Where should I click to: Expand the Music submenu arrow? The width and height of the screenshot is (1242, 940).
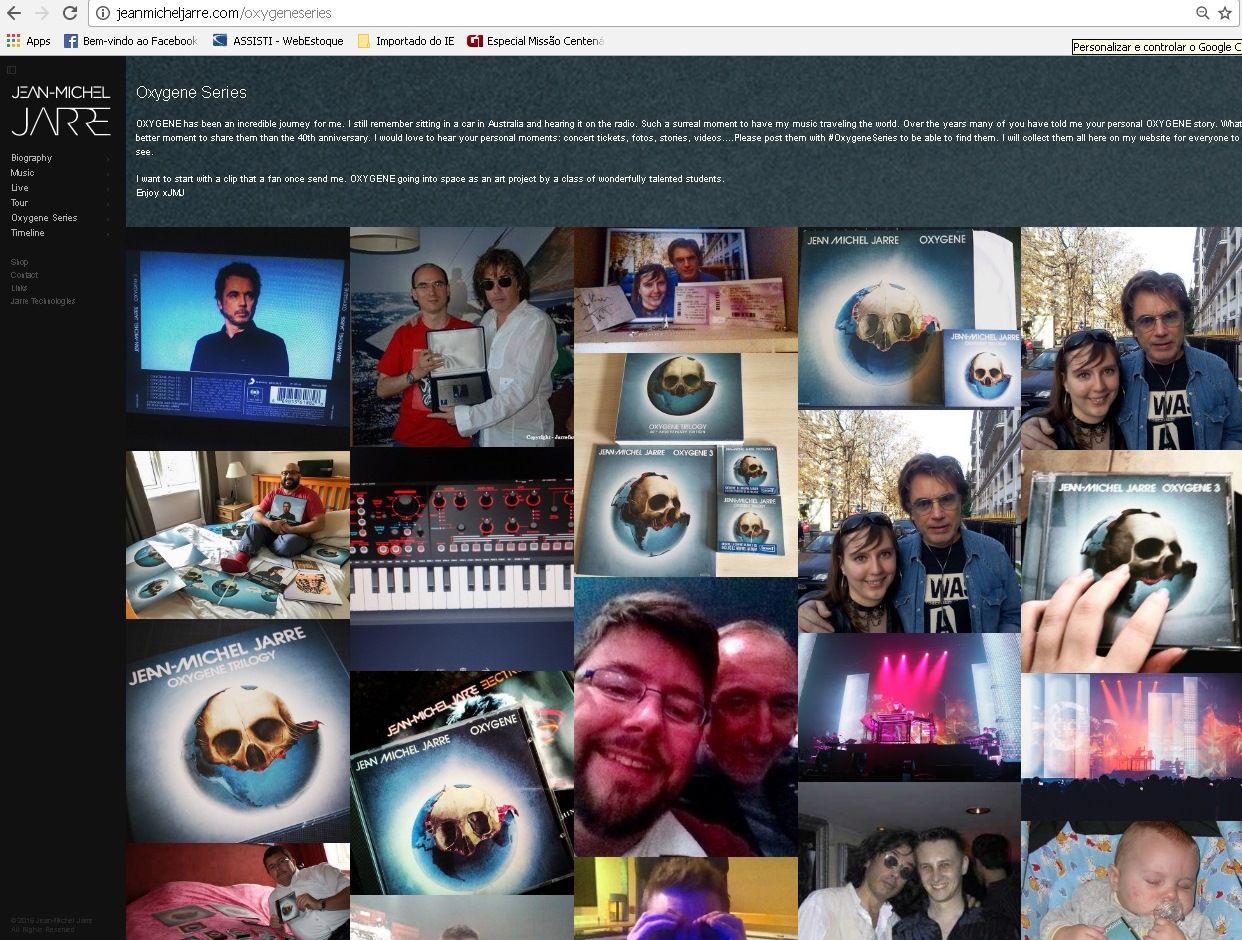tap(108, 173)
